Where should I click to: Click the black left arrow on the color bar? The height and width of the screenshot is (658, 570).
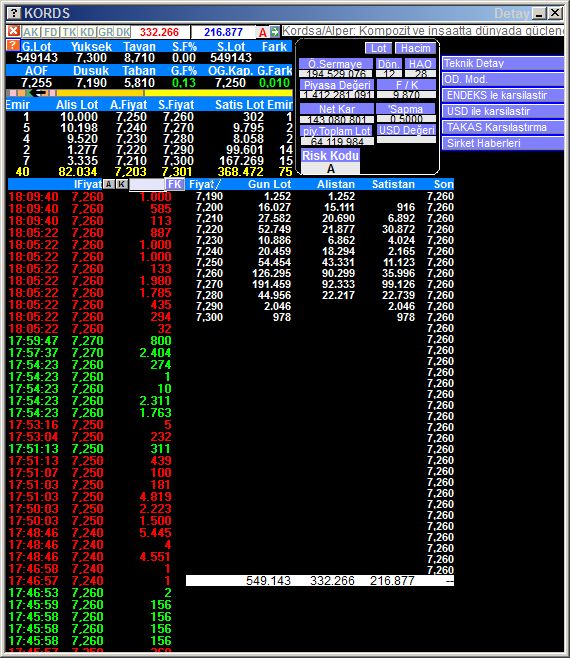pos(40,93)
